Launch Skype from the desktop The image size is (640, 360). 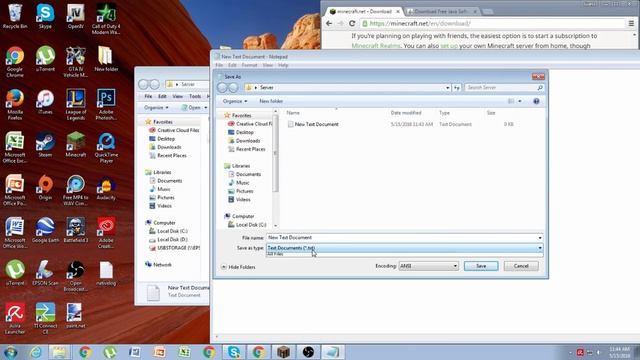pos(45,16)
